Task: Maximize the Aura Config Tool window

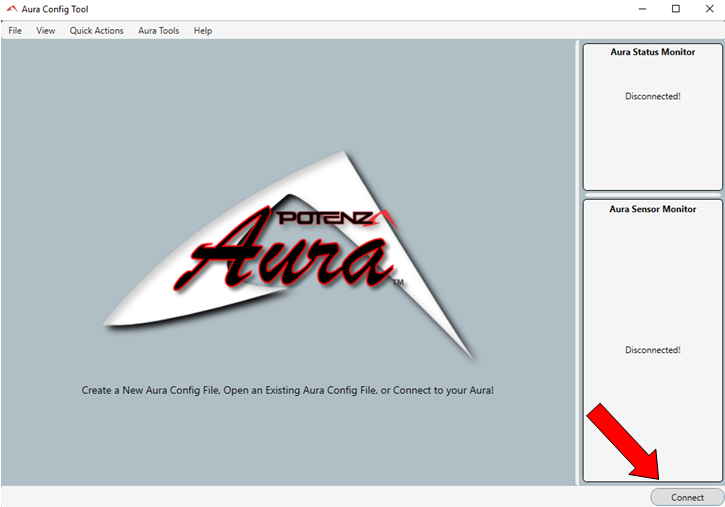Action: pyautogui.click(x=675, y=9)
